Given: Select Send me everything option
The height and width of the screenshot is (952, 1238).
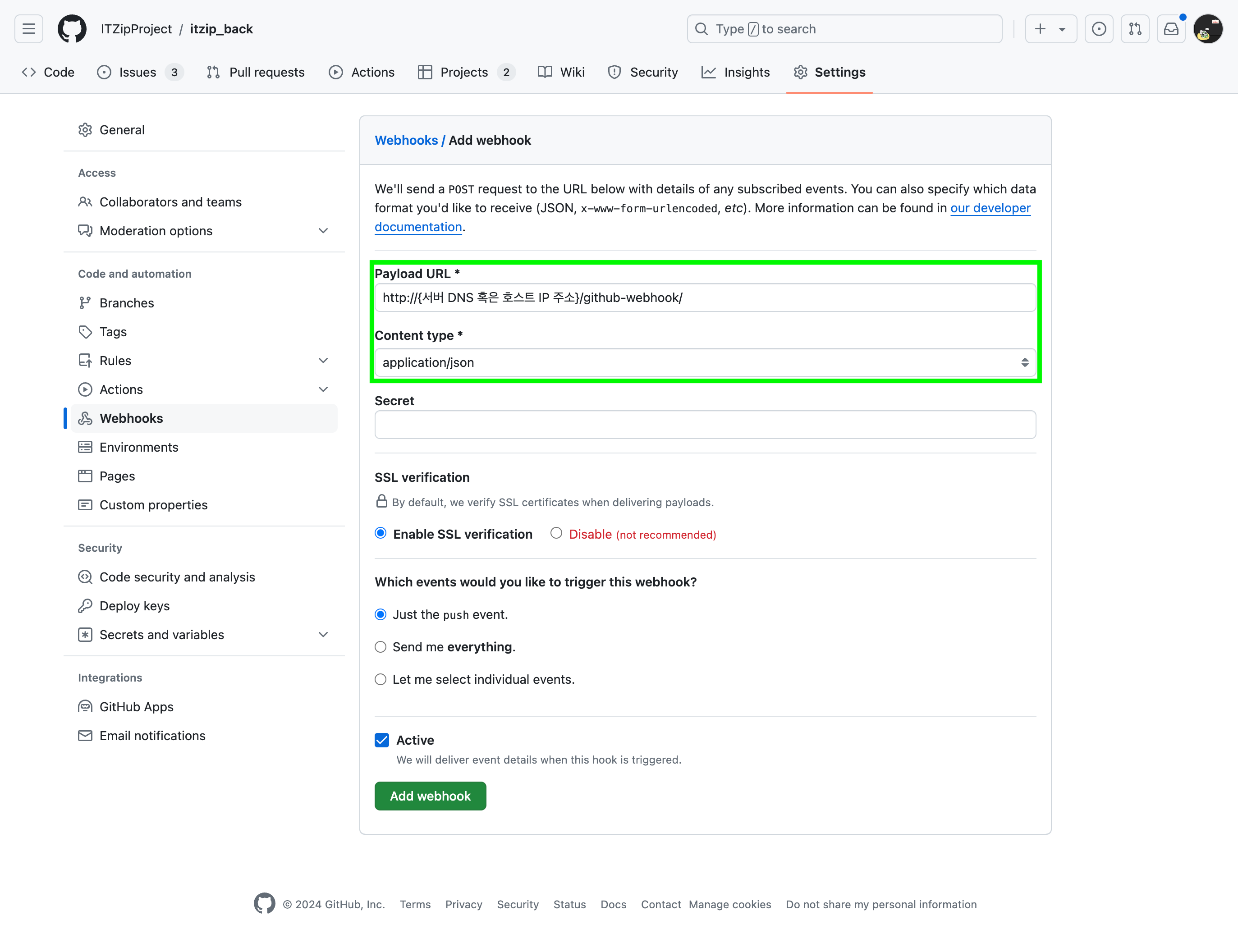Looking at the screenshot, I should tap(381, 647).
